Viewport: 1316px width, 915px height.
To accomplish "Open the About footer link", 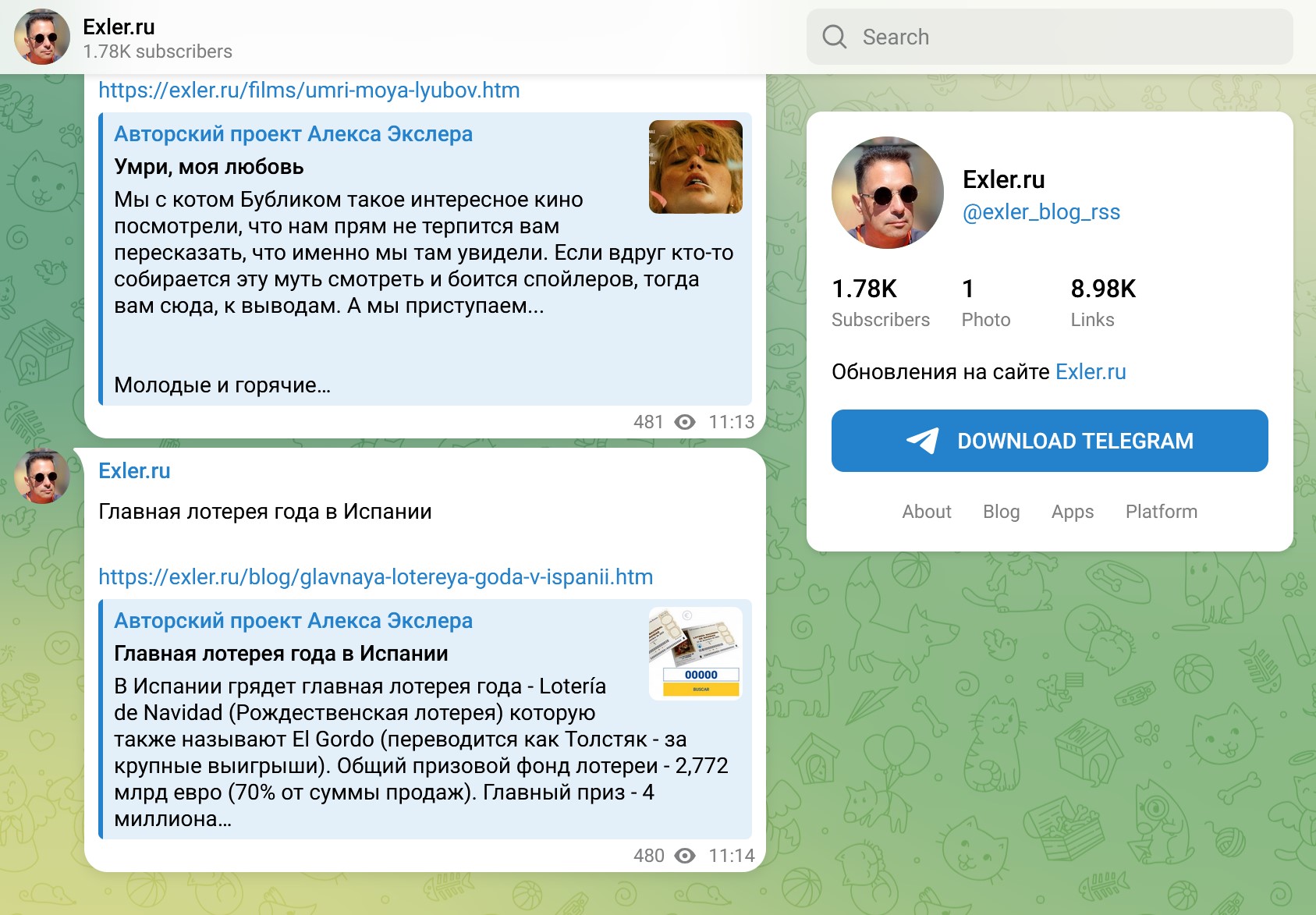I will tap(926, 512).
